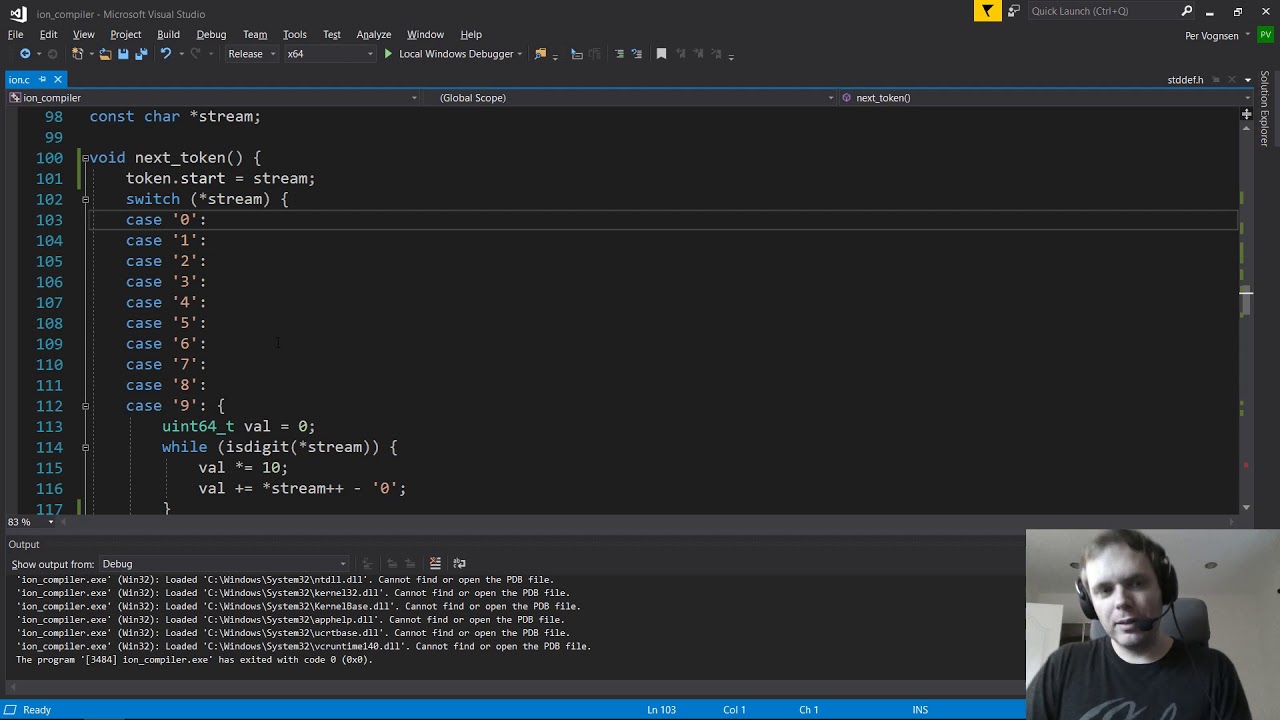The height and width of the screenshot is (720, 1280).
Task: Click the status bar Ready icon
Action: point(10,709)
